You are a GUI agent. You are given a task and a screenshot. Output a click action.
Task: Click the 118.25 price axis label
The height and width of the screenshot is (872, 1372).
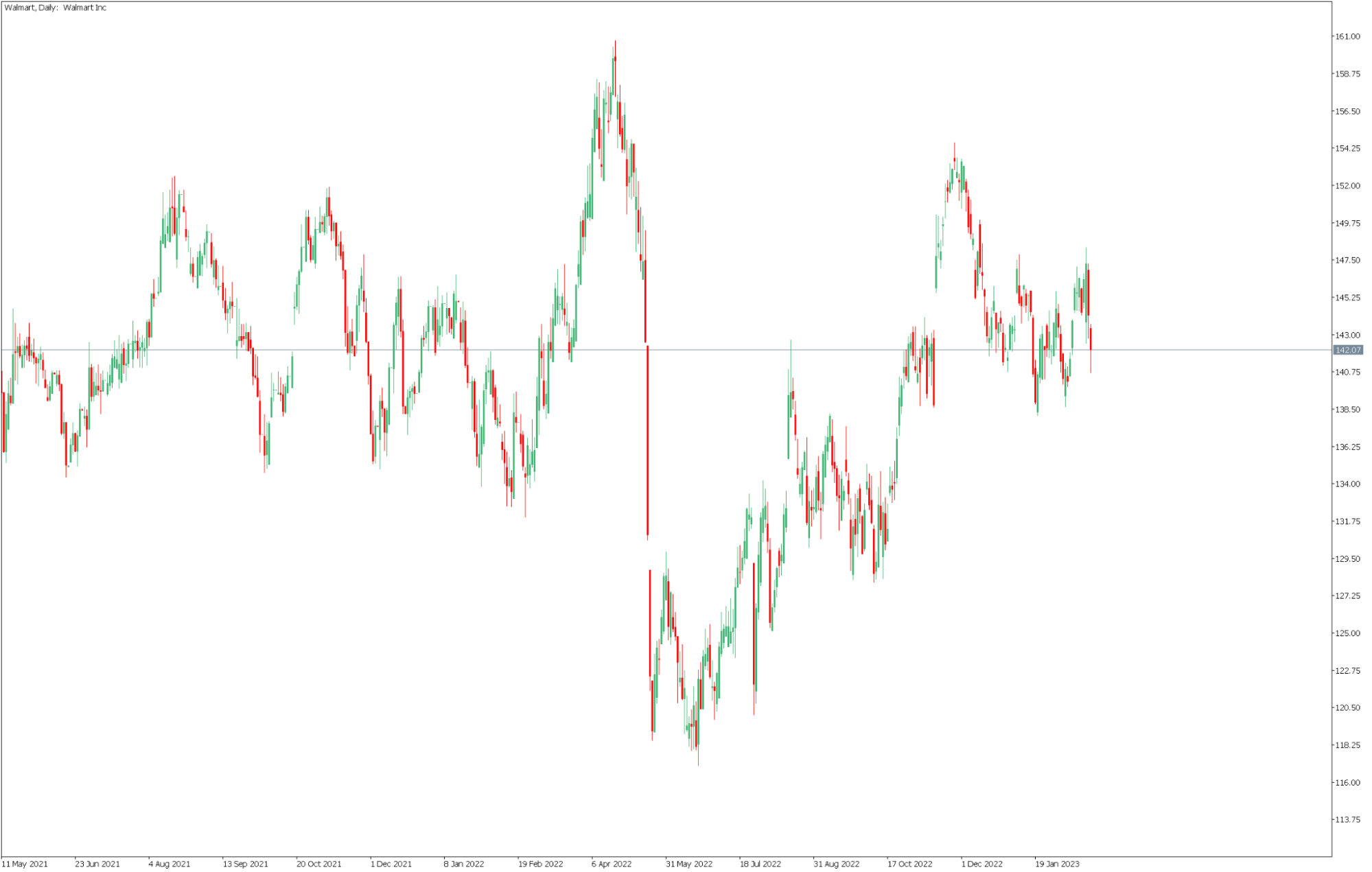(x=1347, y=745)
